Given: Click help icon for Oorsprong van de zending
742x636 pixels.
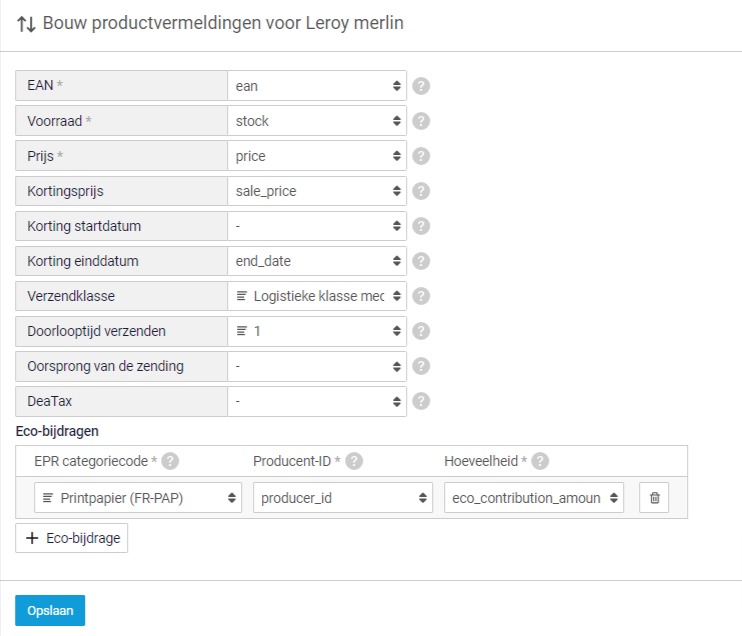Looking at the screenshot, I should (421, 366).
